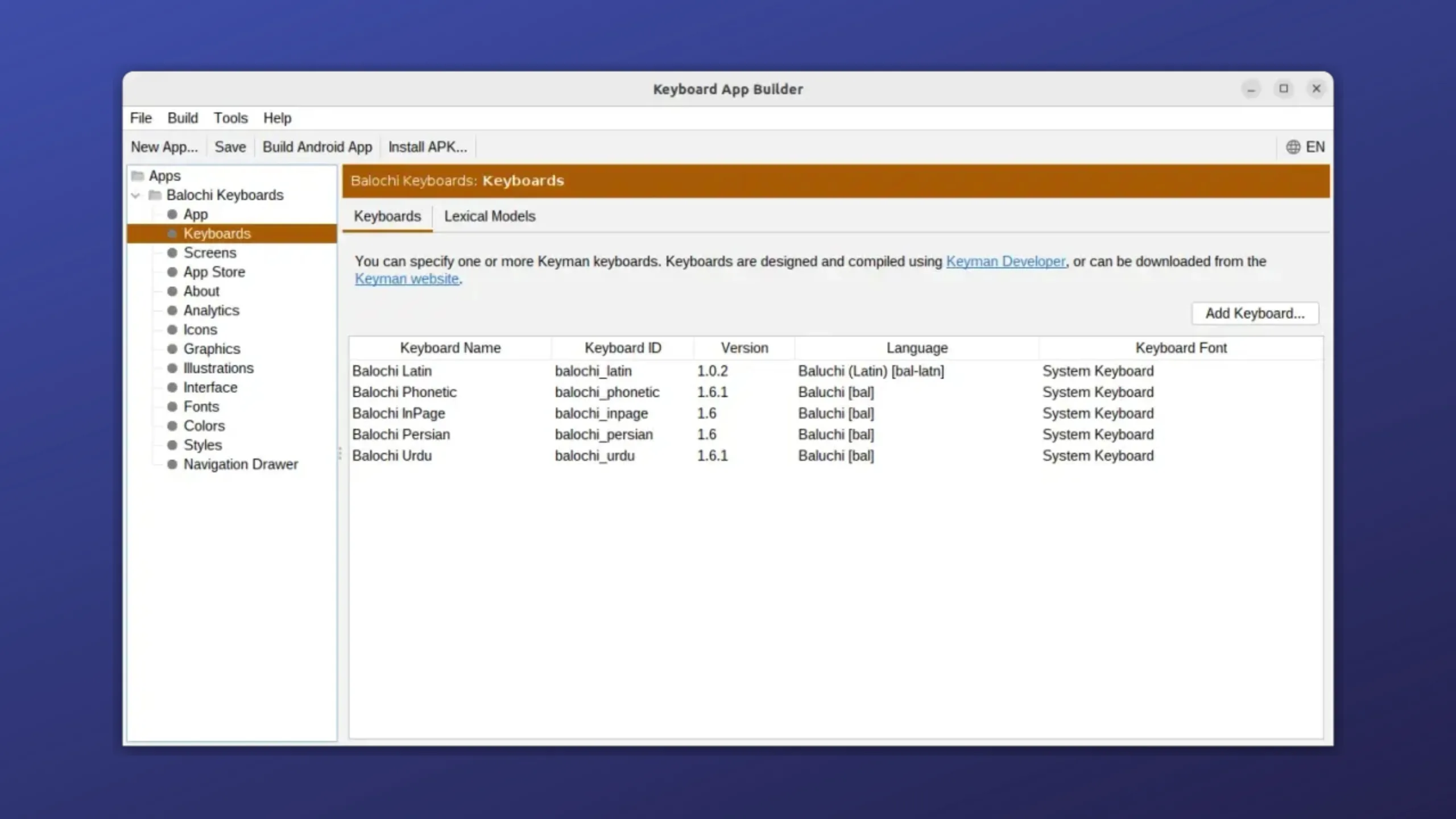Click the Add Keyboard... button

pos(1255,313)
